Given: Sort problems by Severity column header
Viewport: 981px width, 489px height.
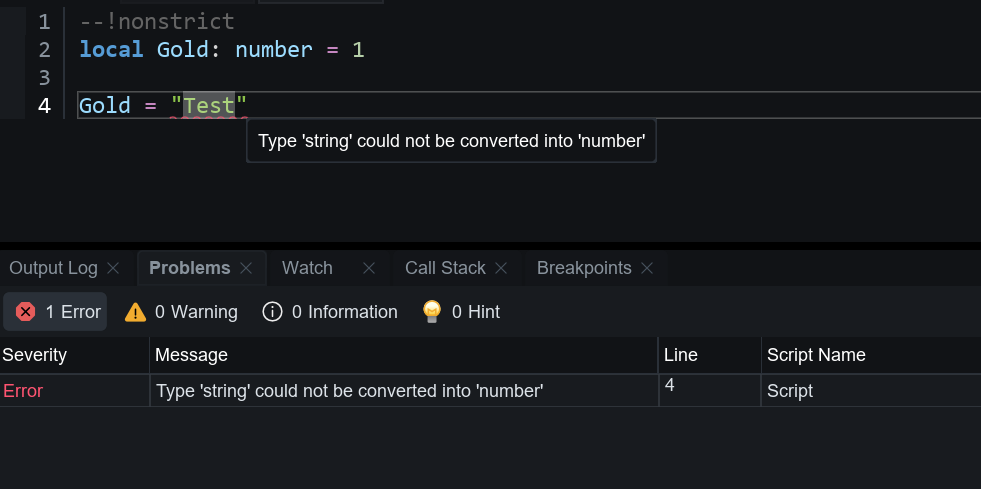Looking at the screenshot, I should 35,355.
